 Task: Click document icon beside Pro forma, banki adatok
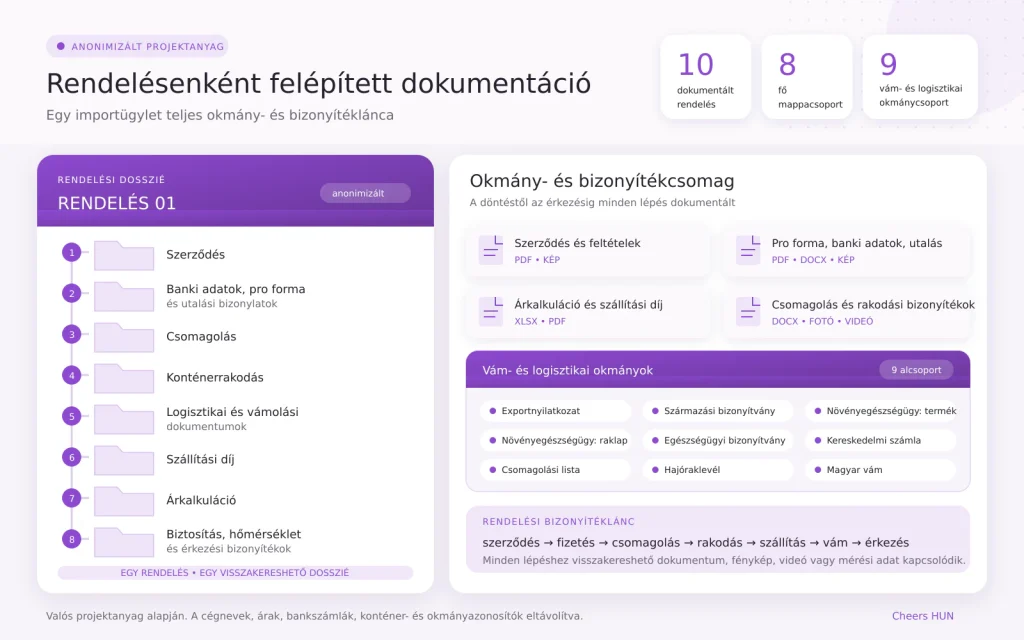[748, 250]
